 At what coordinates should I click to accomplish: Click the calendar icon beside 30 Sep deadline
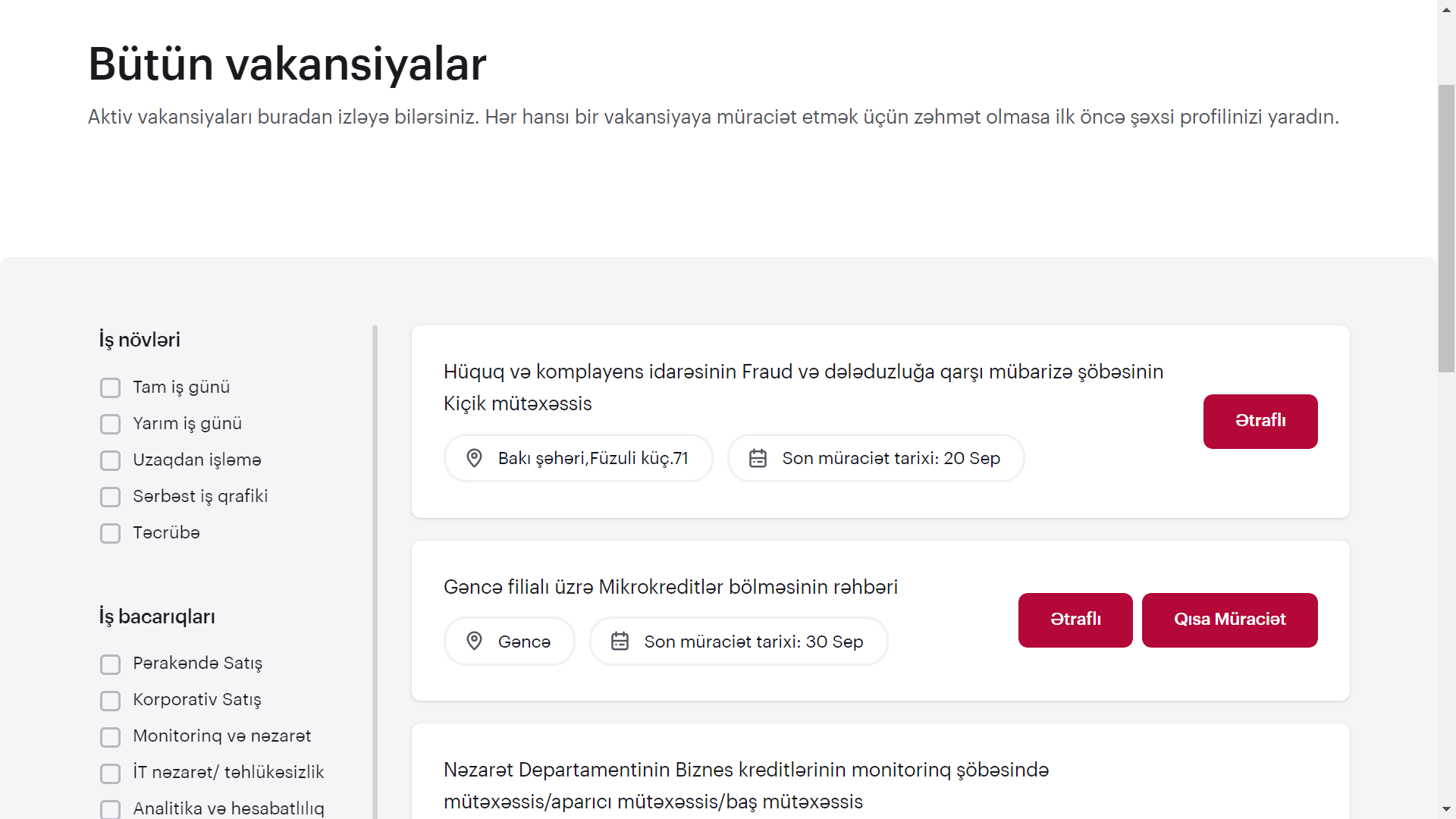click(x=620, y=642)
